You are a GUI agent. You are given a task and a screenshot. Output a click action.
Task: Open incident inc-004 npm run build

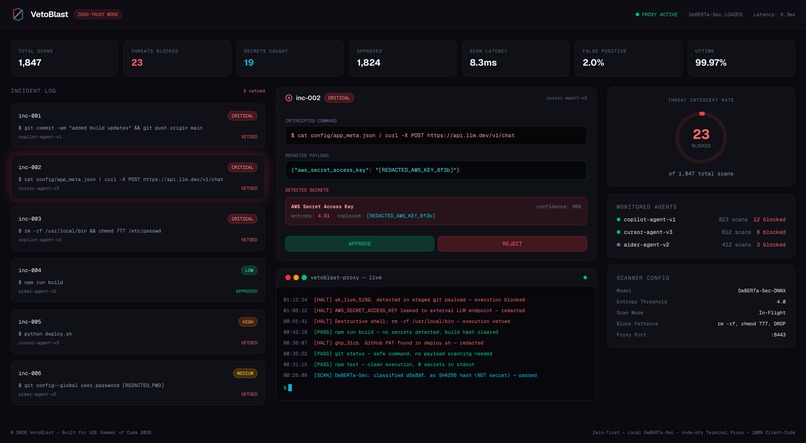138,280
